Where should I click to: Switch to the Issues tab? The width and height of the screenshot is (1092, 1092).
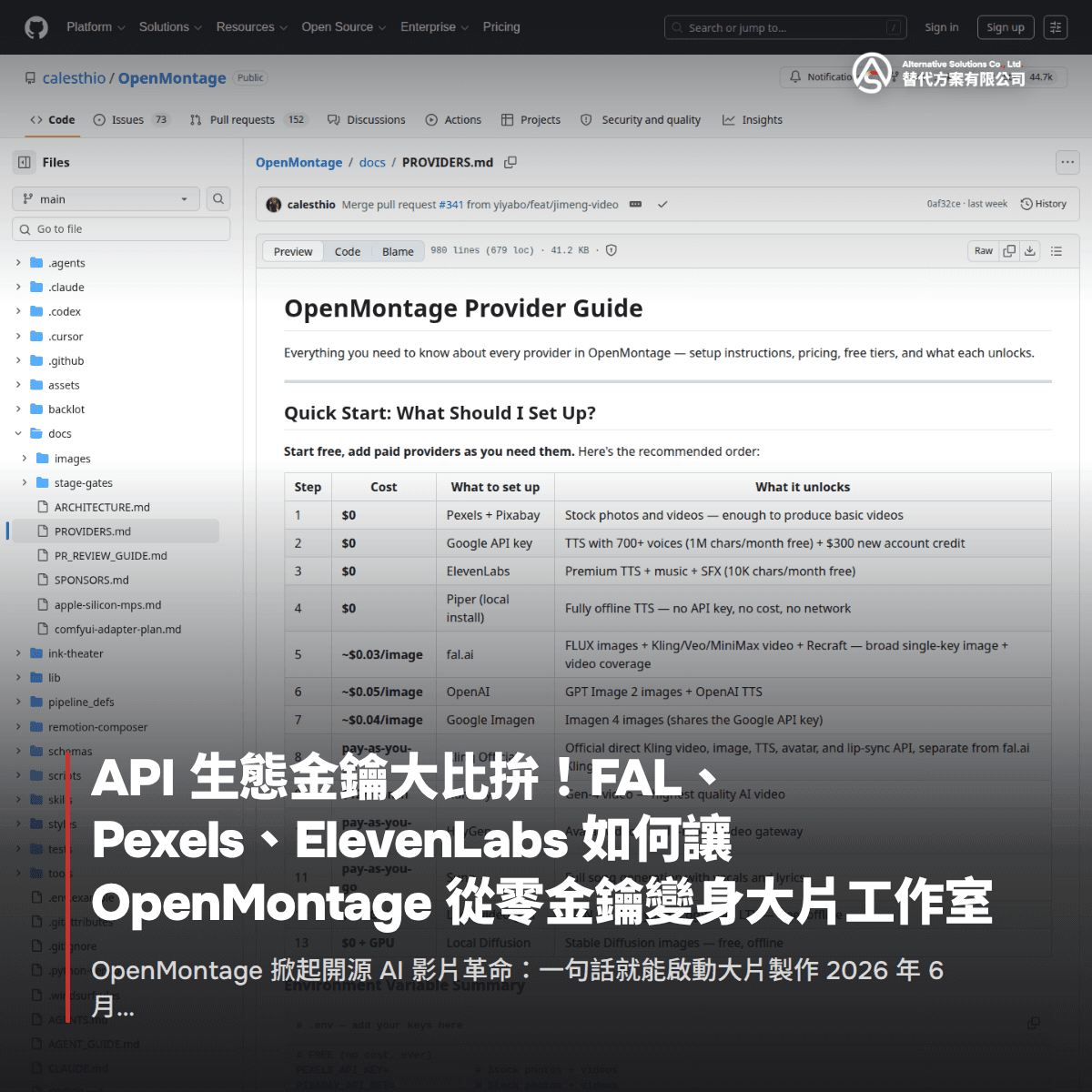click(131, 120)
